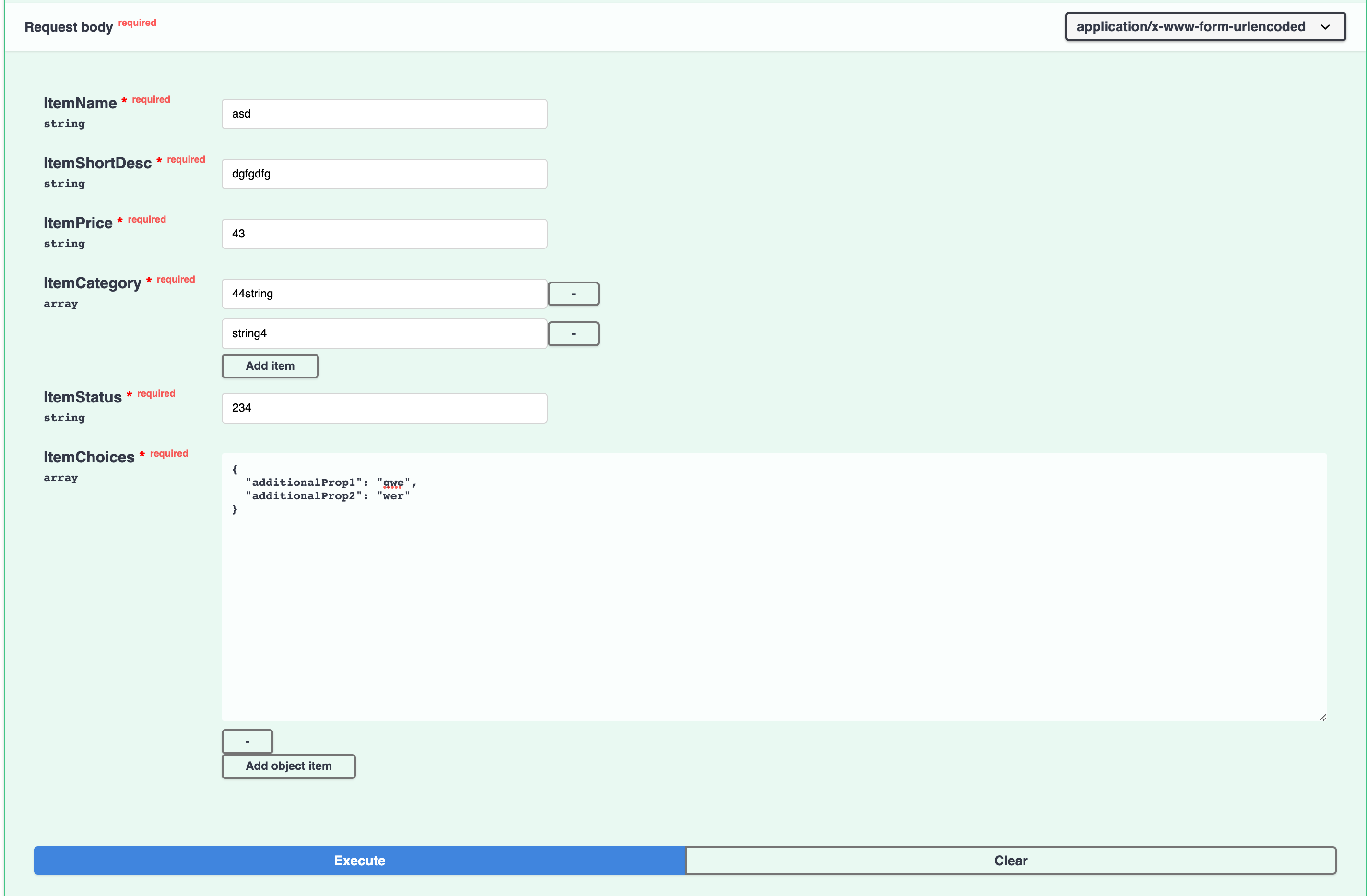Select the ItemPrice input containing 43

point(384,233)
